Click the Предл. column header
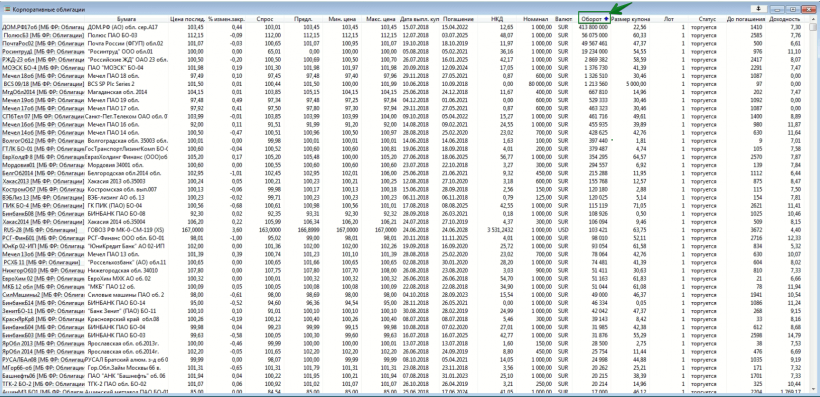 (x=302, y=19)
